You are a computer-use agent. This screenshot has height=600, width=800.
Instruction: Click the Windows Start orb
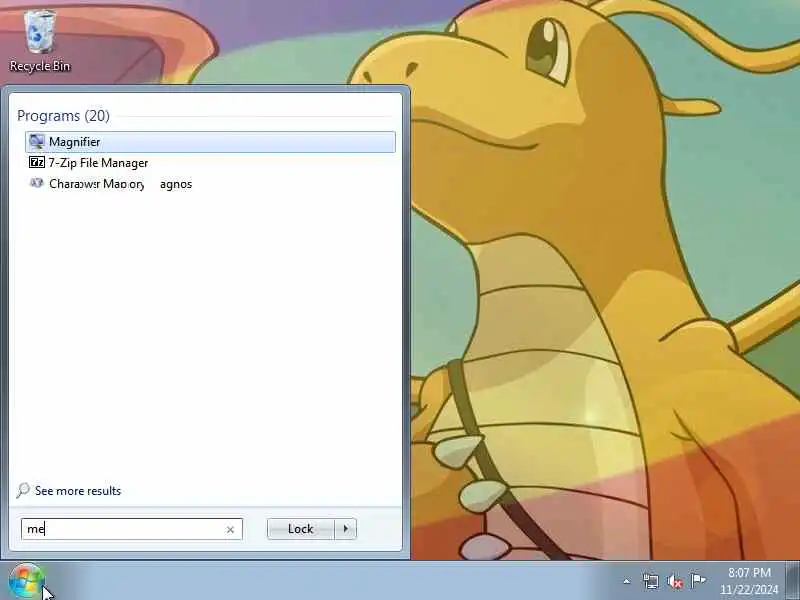26,582
